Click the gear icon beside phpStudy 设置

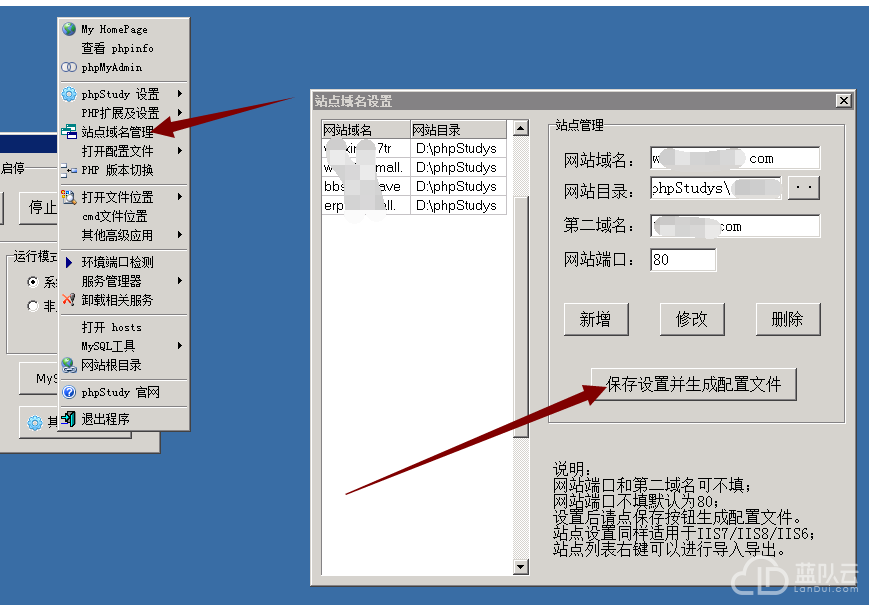(69, 94)
